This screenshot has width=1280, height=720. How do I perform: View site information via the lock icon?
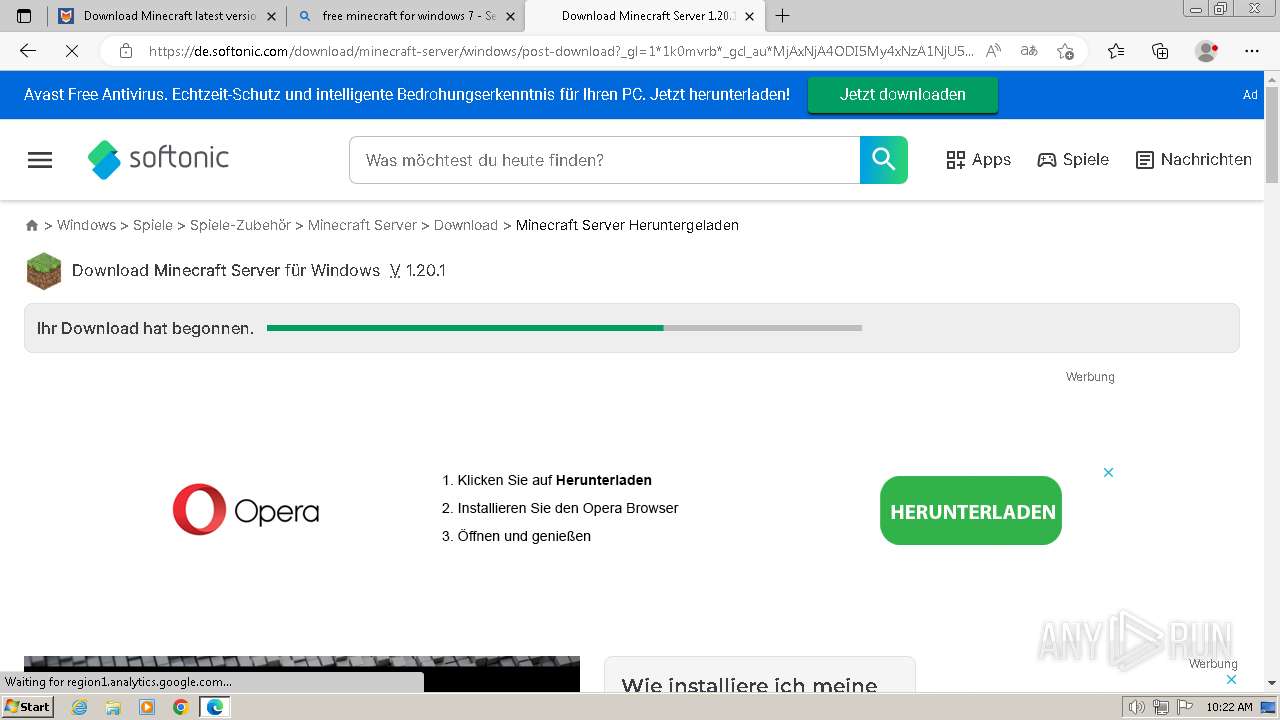(x=125, y=51)
